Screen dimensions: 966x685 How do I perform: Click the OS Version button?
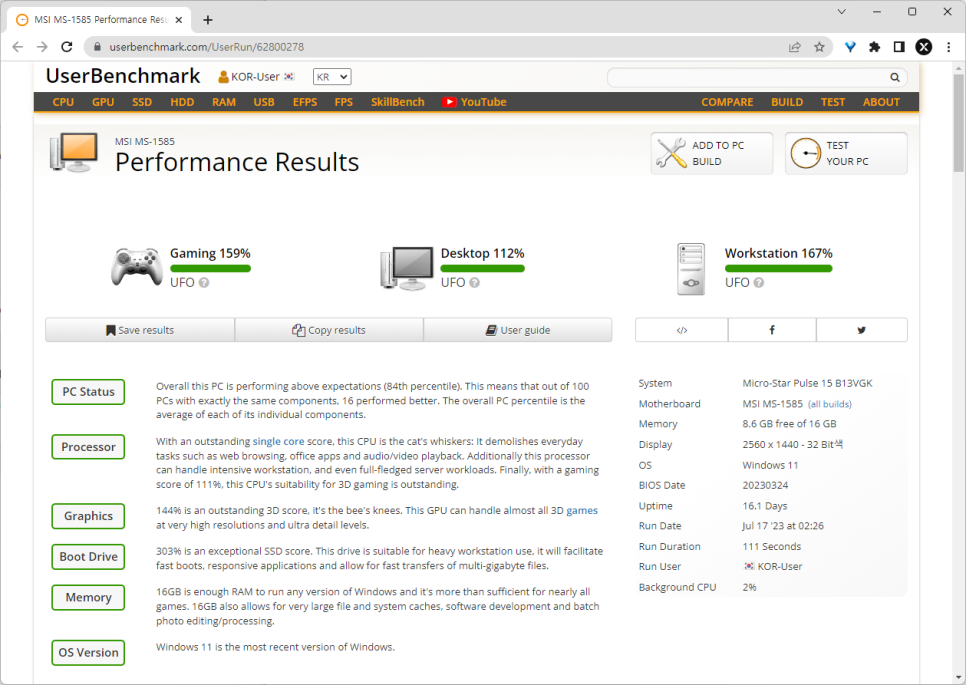click(x=88, y=653)
